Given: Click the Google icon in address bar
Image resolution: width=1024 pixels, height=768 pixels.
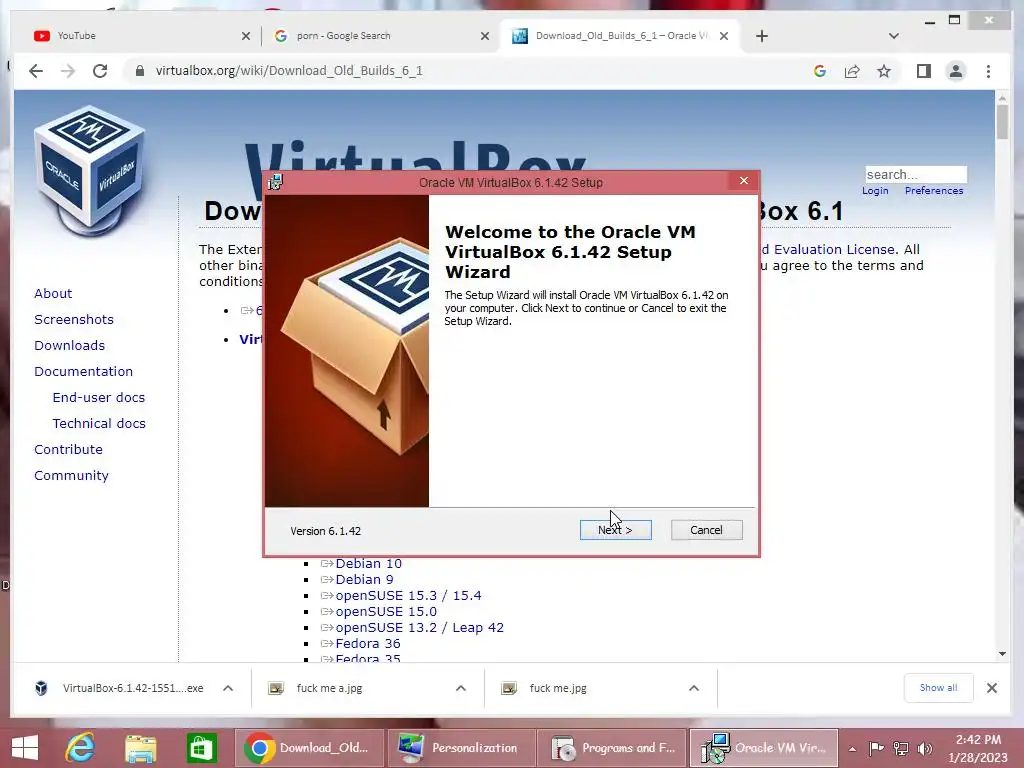Looking at the screenshot, I should [820, 71].
